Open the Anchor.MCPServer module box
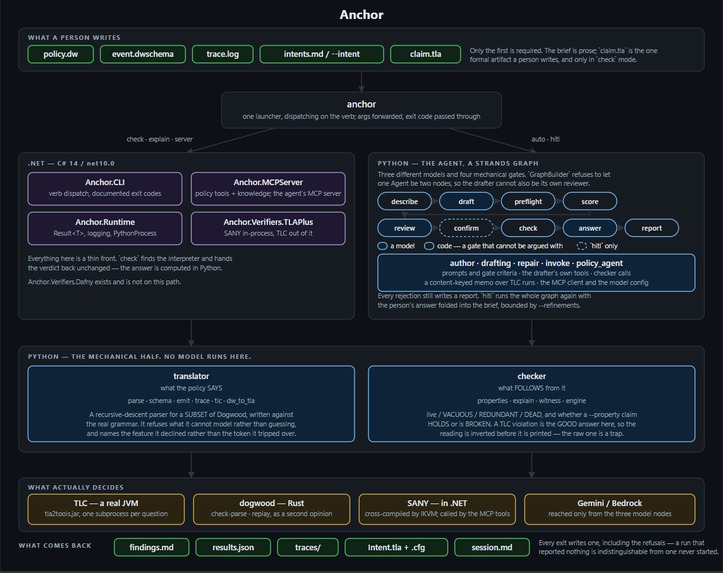This screenshot has height=573, width=723. coord(268,188)
